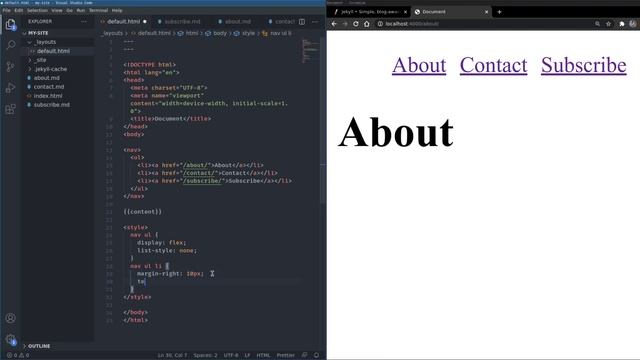The image size is (640, 360).
Task: Reload the browser page
Action: pos(356,24)
